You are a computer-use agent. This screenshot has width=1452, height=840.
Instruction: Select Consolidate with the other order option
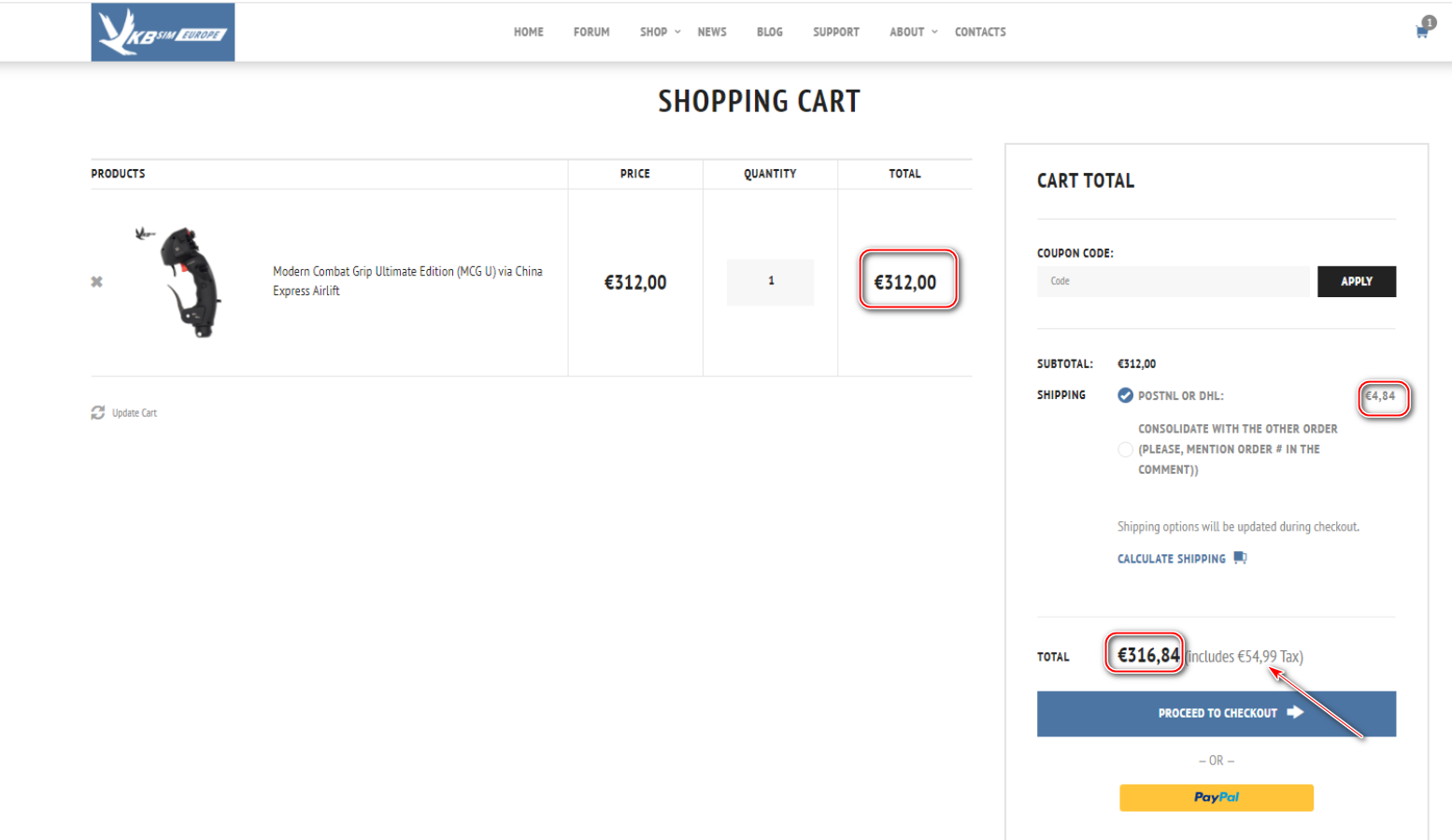point(1125,449)
